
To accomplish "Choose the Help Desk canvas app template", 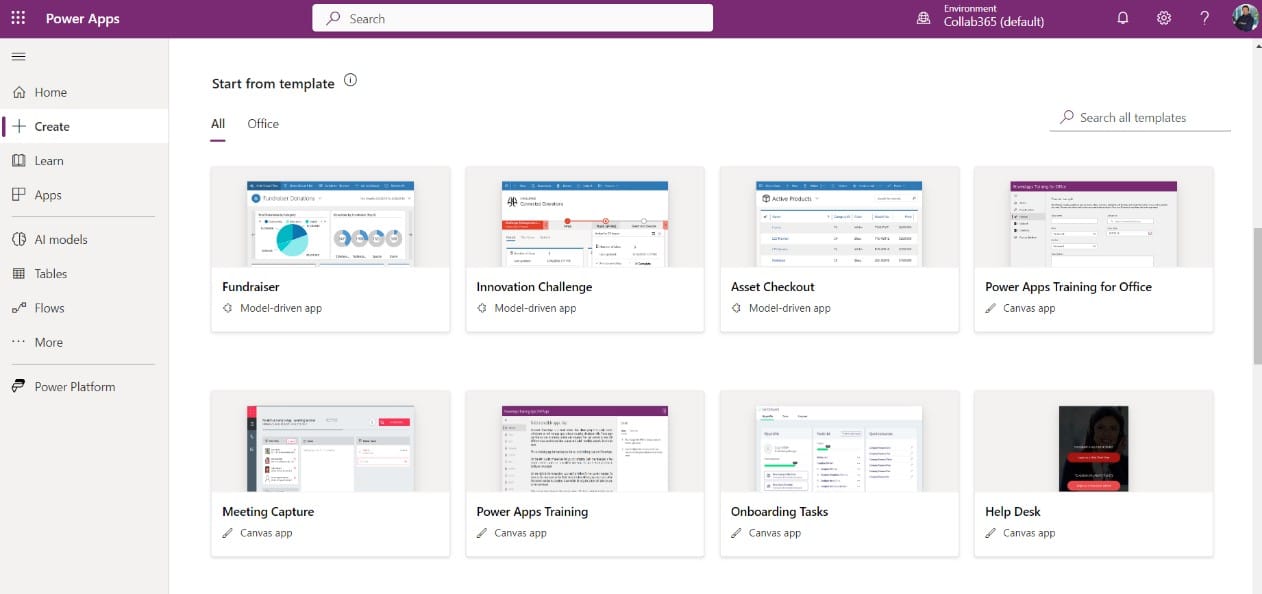I will (1093, 448).
